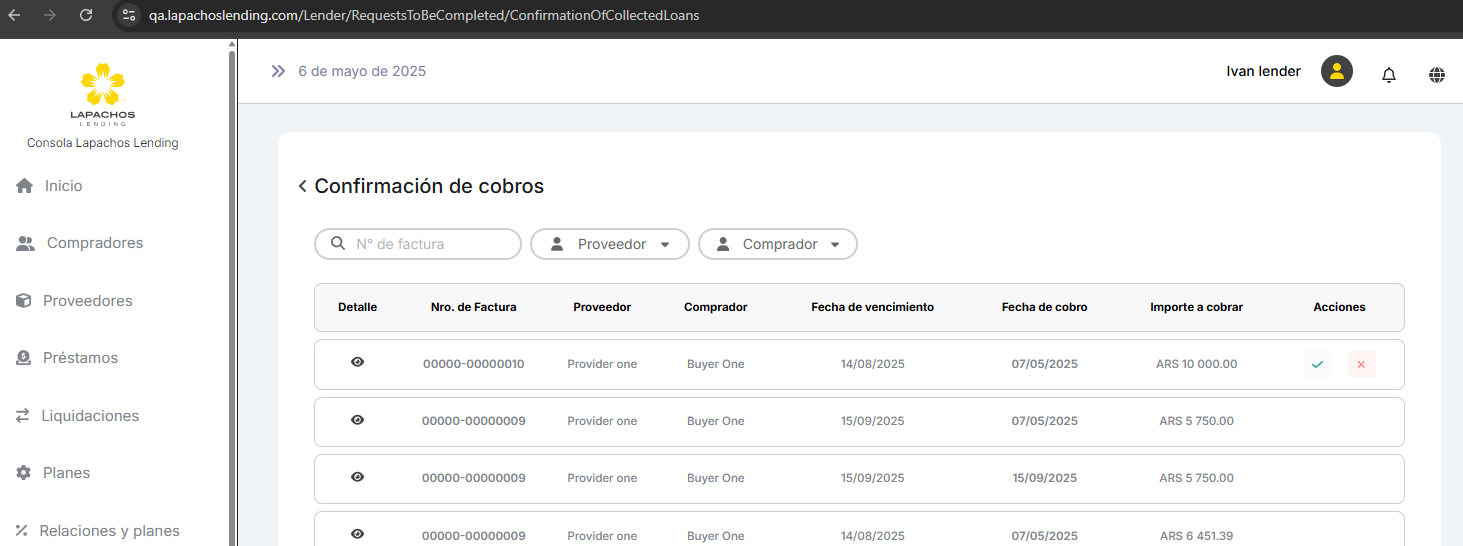
Task: Go back using arrow beside Confirmación de cobros
Action: pyautogui.click(x=302, y=187)
